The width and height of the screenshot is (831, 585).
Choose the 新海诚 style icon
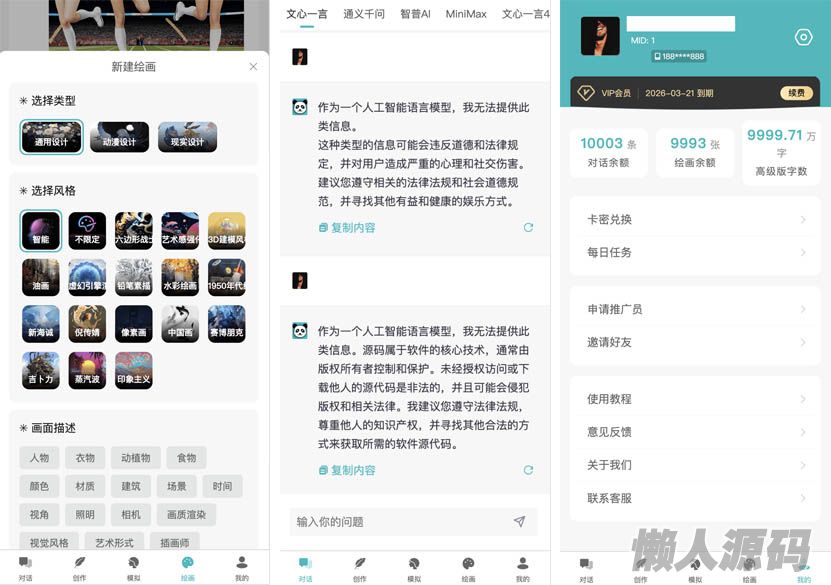[41, 324]
